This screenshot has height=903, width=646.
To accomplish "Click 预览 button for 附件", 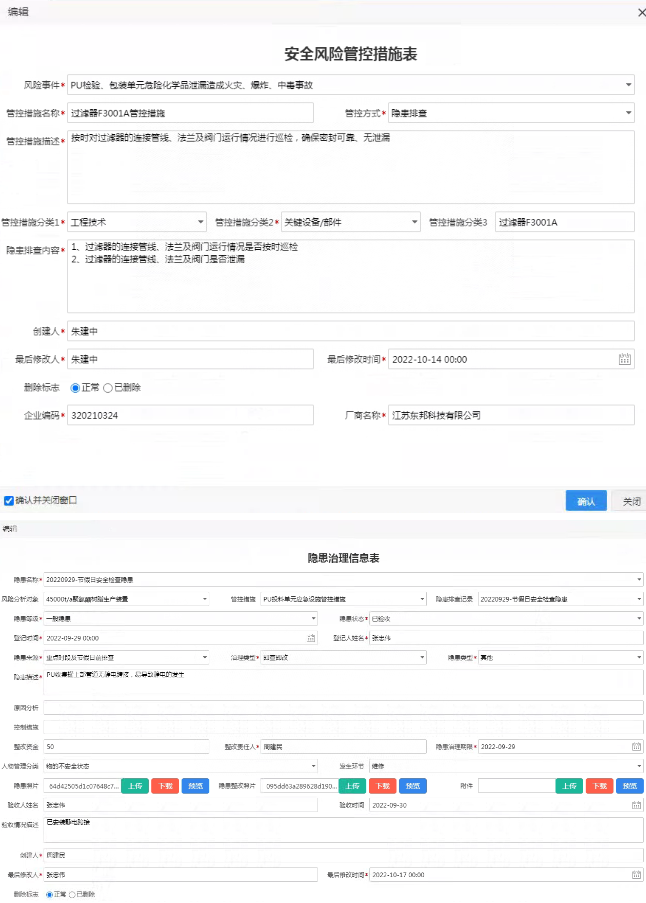I will (x=630, y=786).
